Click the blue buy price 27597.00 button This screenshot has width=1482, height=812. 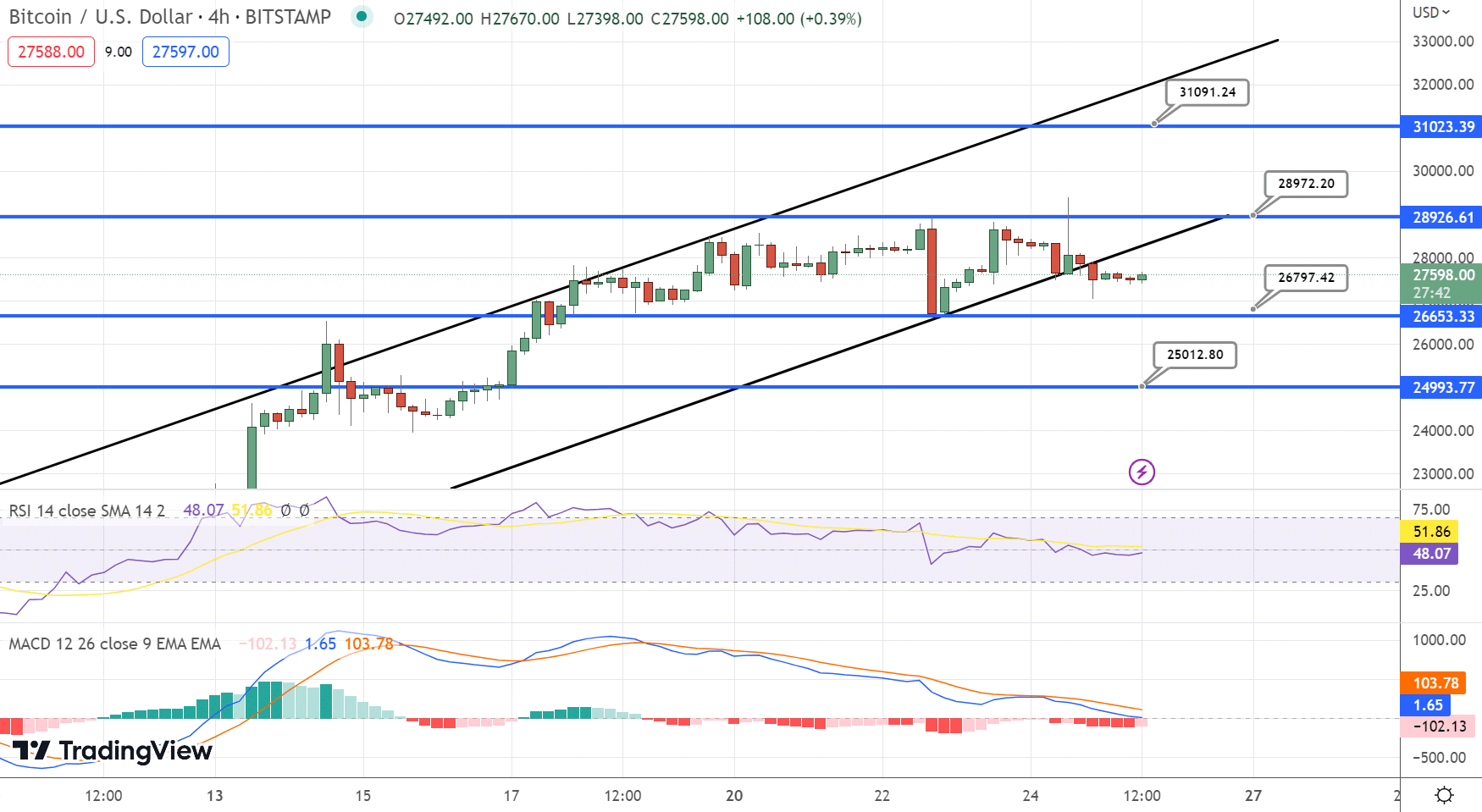(185, 52)
